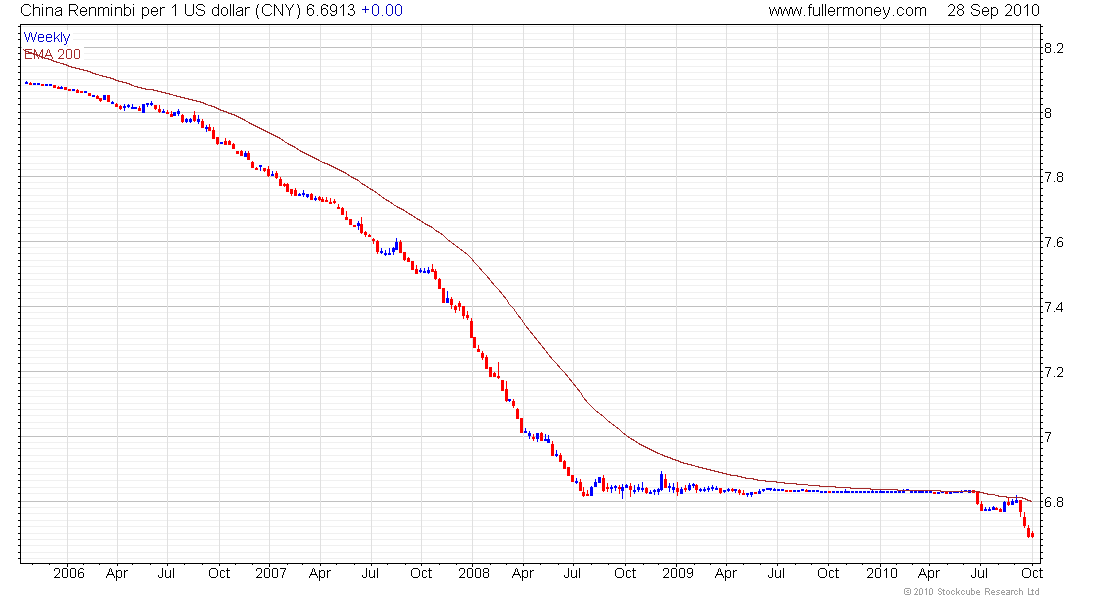This screenshot has width=1100, height=600.
Task: Click the EMA 200 legend label
Action: point(52,54)
